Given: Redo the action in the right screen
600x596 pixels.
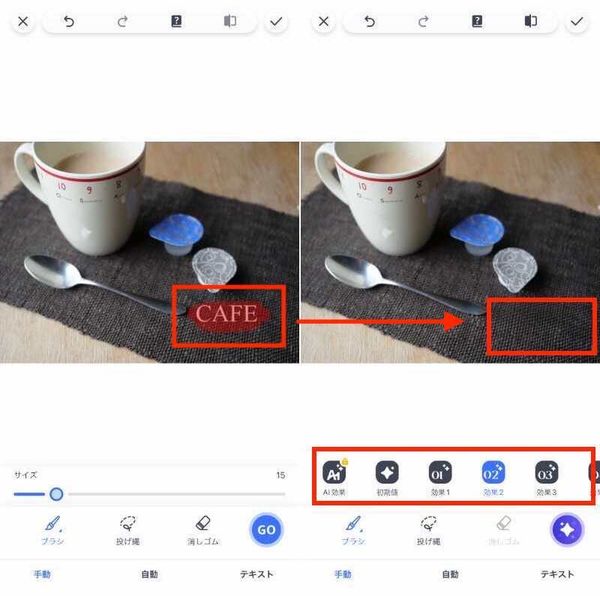Looking at the screenshot, I should click(x=423, y=22).
